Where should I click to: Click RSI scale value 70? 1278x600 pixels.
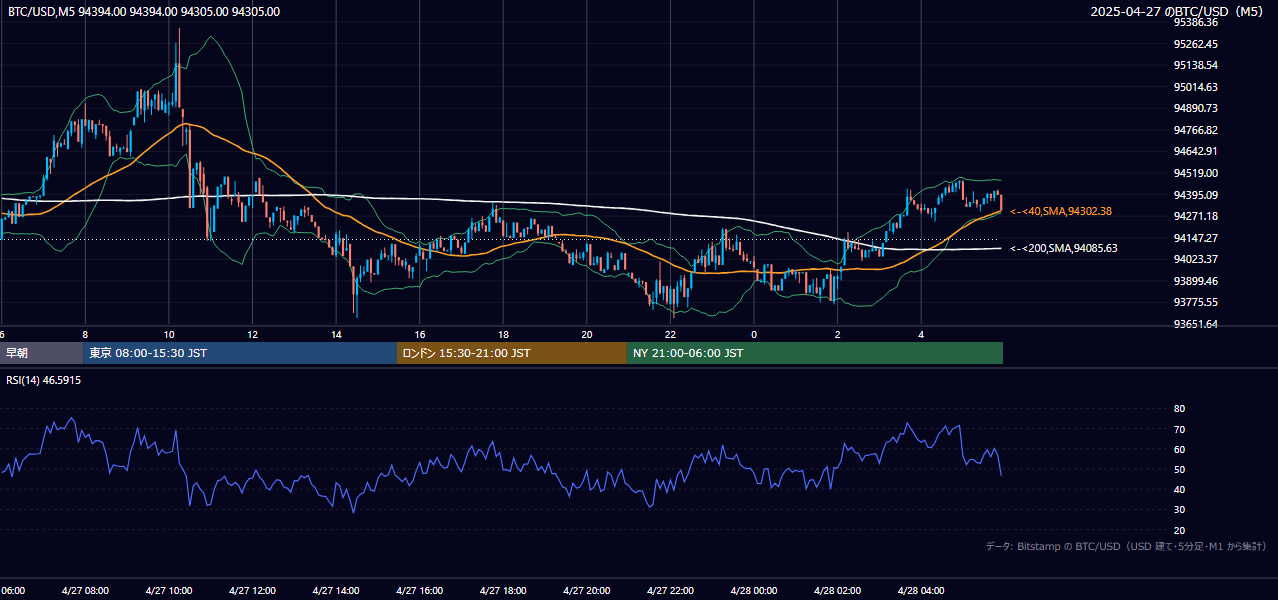tap(1179, 429)
